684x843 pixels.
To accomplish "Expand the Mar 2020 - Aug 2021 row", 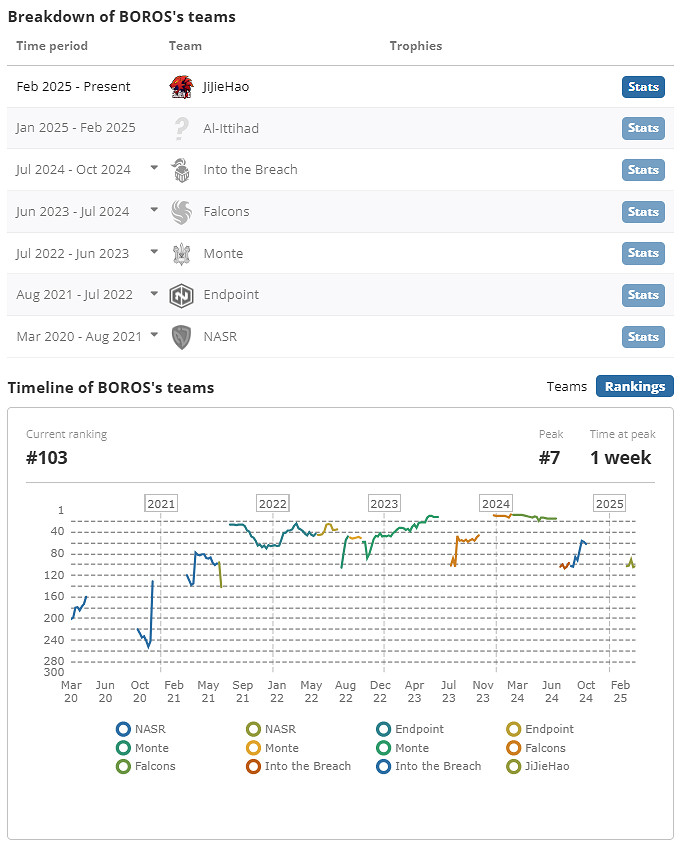I will [154, 335].
